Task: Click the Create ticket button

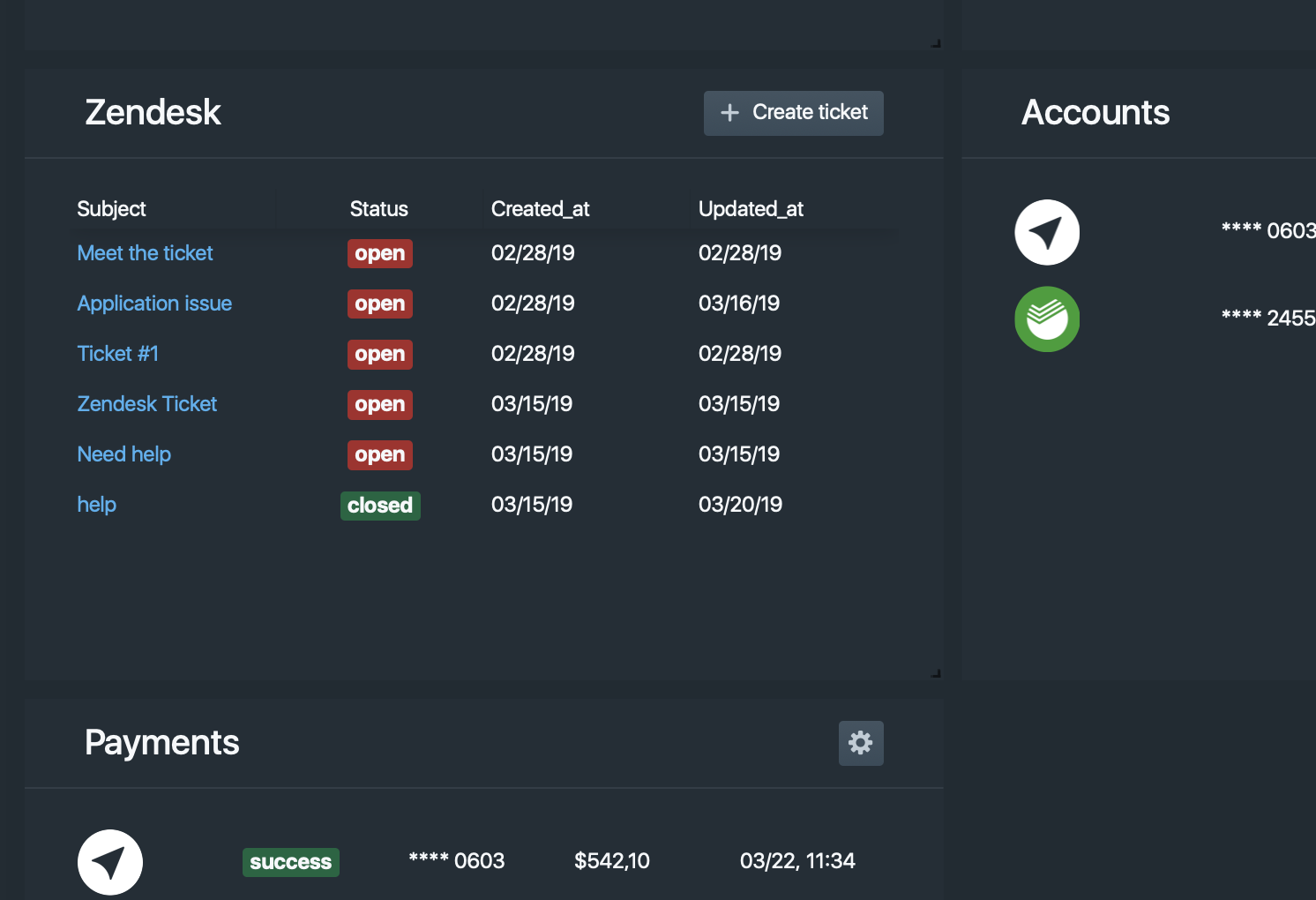Action: 793,113
